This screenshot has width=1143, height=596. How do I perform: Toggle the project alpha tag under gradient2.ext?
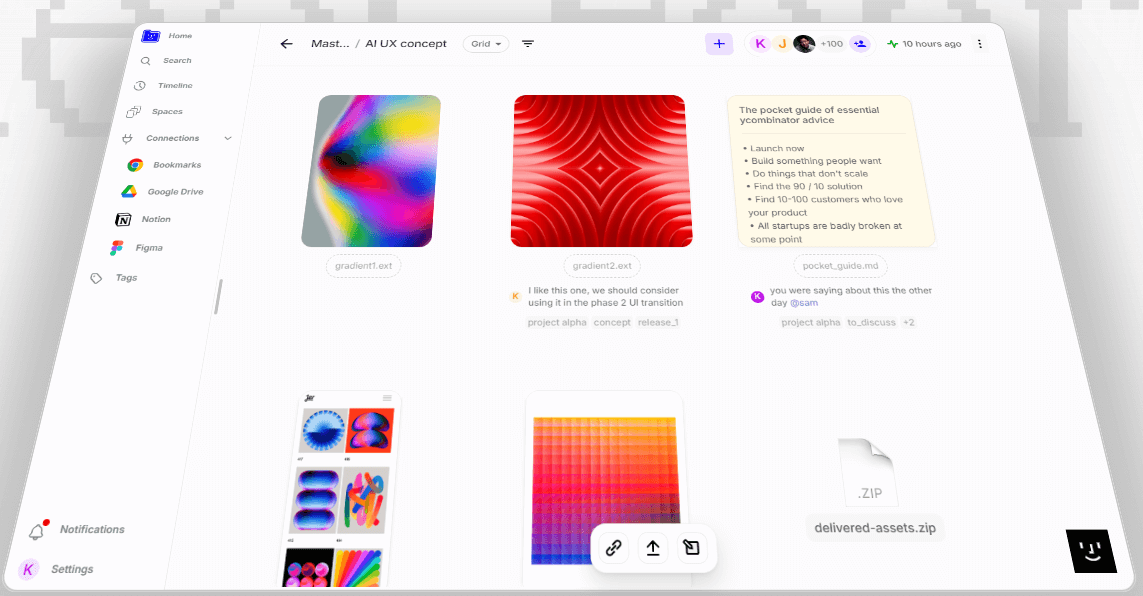557,322
